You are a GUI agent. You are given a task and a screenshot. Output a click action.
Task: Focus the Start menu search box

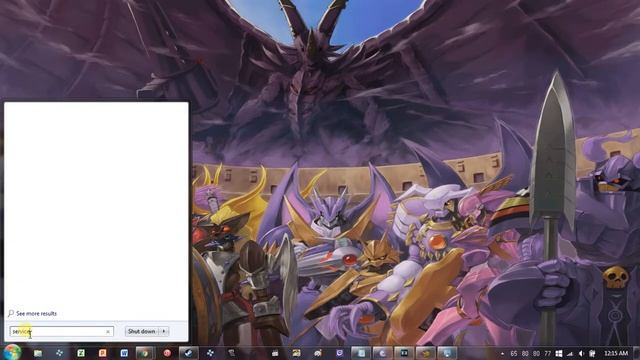pyautogui.click(x=61, y=331)
